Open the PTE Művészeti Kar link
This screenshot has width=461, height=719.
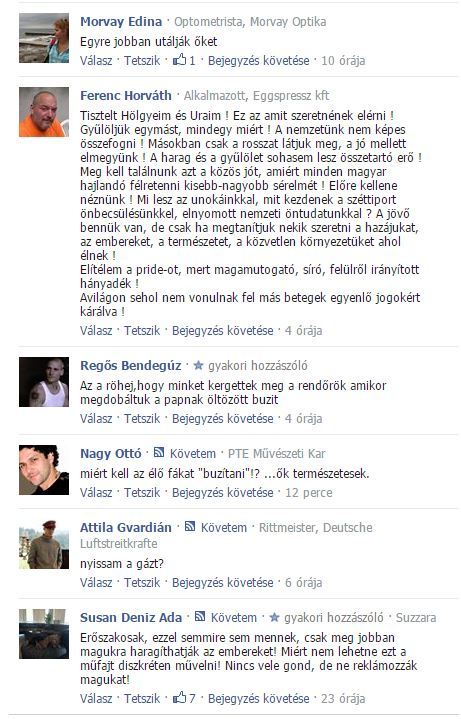point(277,454)
